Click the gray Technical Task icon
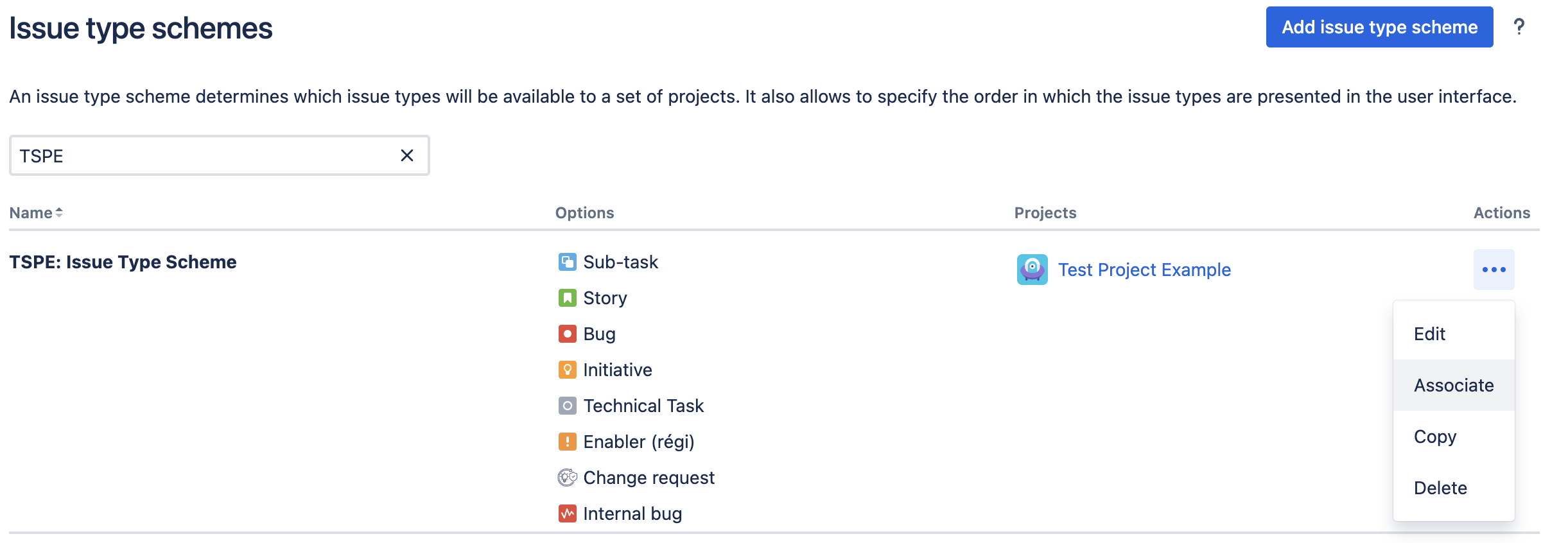The width and height of the screenshot is (1568, 543). (x=567, y=406)
